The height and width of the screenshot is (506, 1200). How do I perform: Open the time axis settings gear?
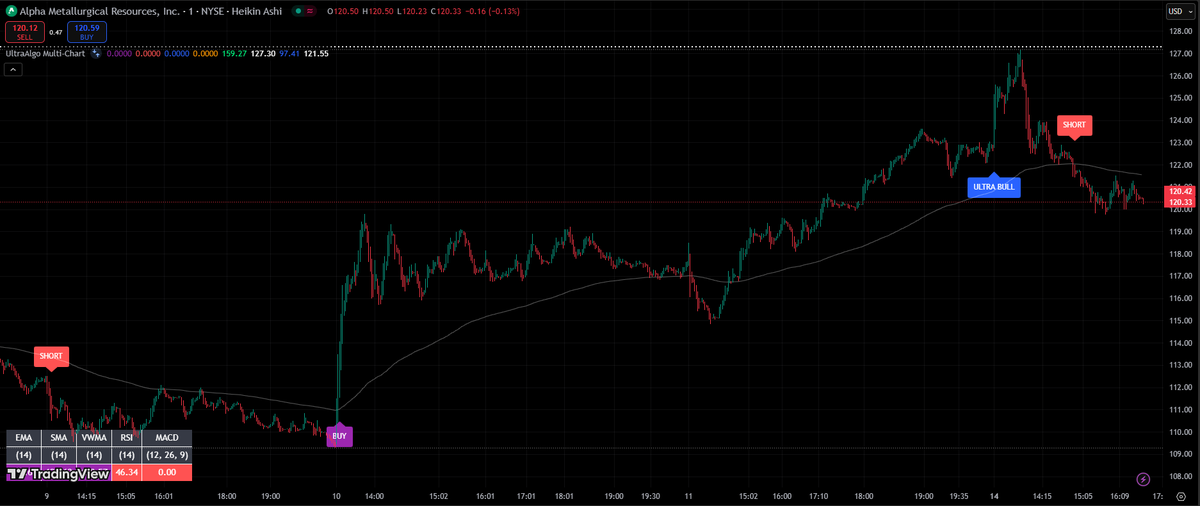1181,495
